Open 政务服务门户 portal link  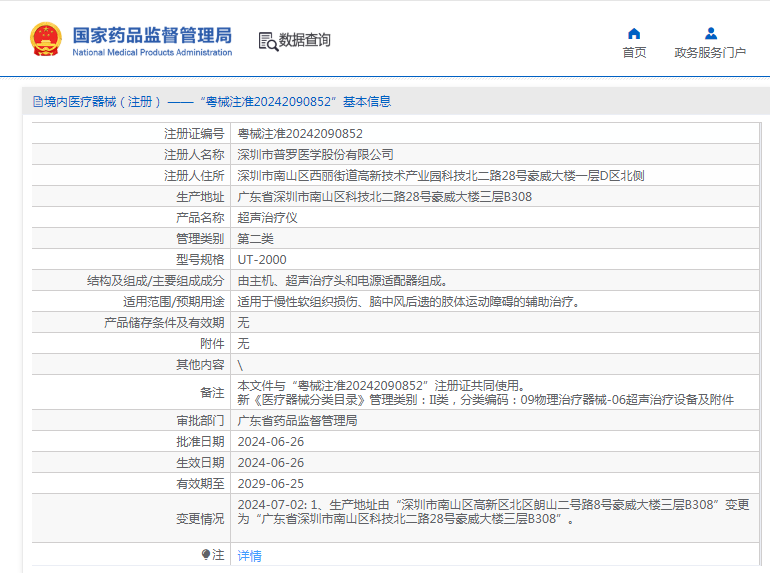pyautogui.click(x=710, y=53)
